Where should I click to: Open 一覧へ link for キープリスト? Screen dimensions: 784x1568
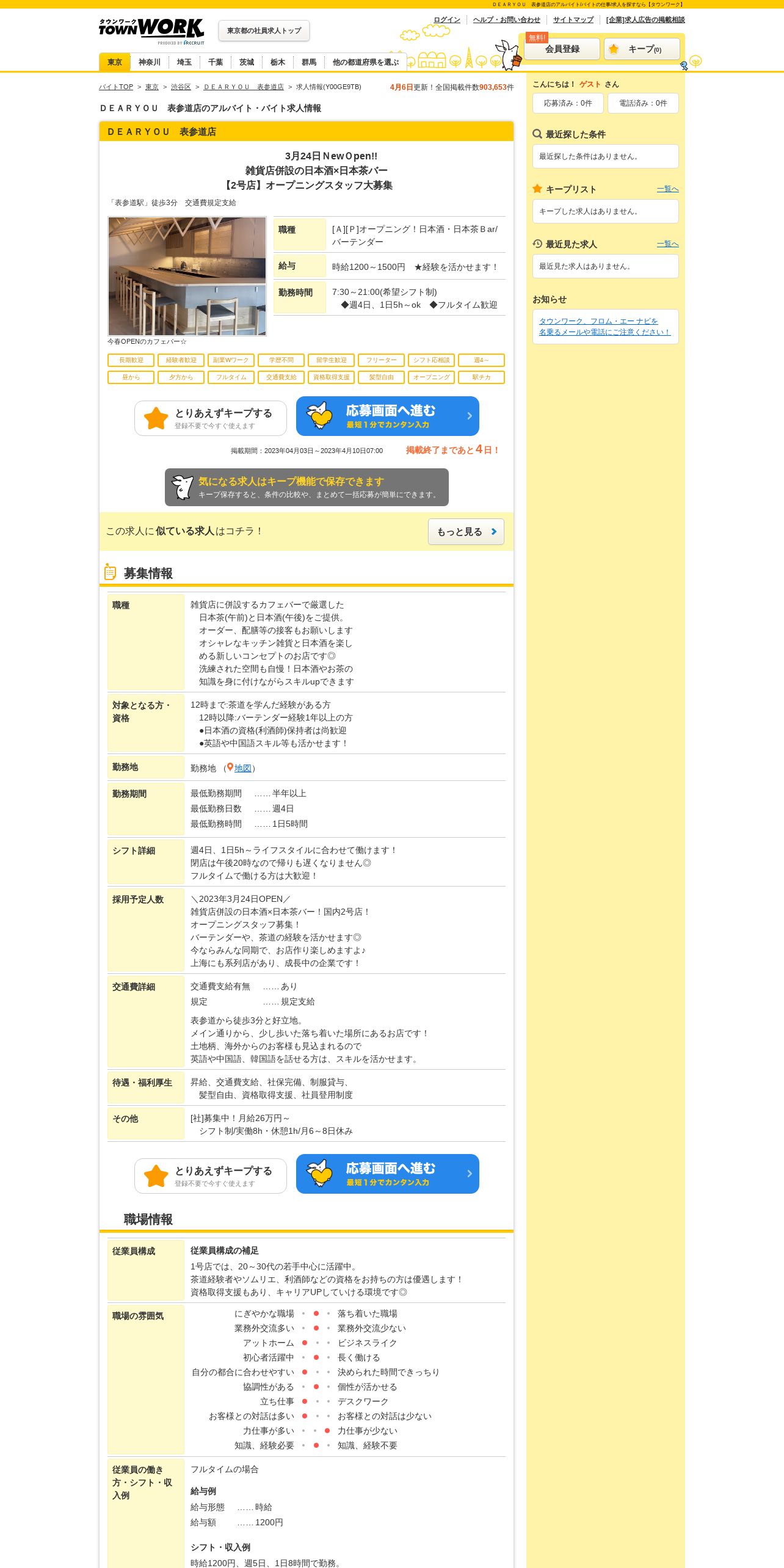[668, 189]
